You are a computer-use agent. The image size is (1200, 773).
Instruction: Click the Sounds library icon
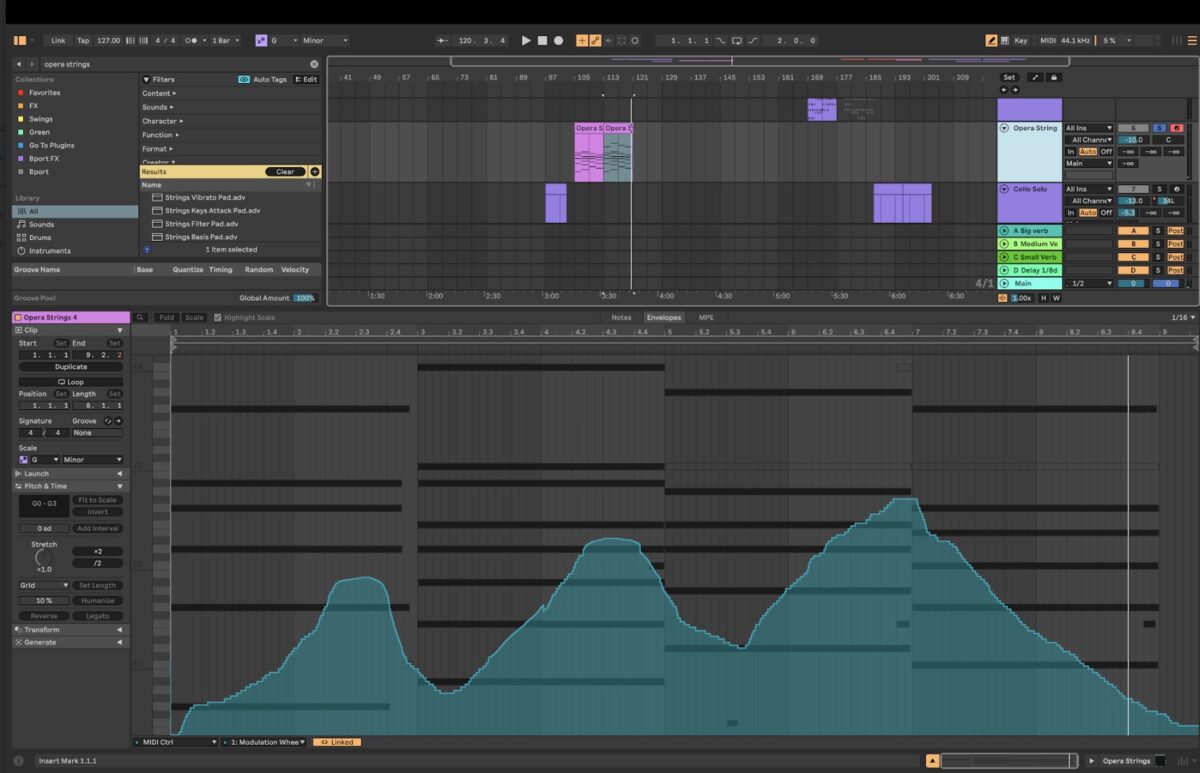tap(21, 225)
